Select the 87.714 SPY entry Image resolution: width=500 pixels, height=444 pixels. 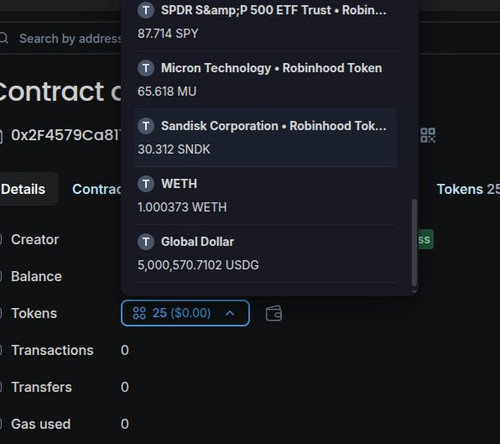tap(265, 22)
